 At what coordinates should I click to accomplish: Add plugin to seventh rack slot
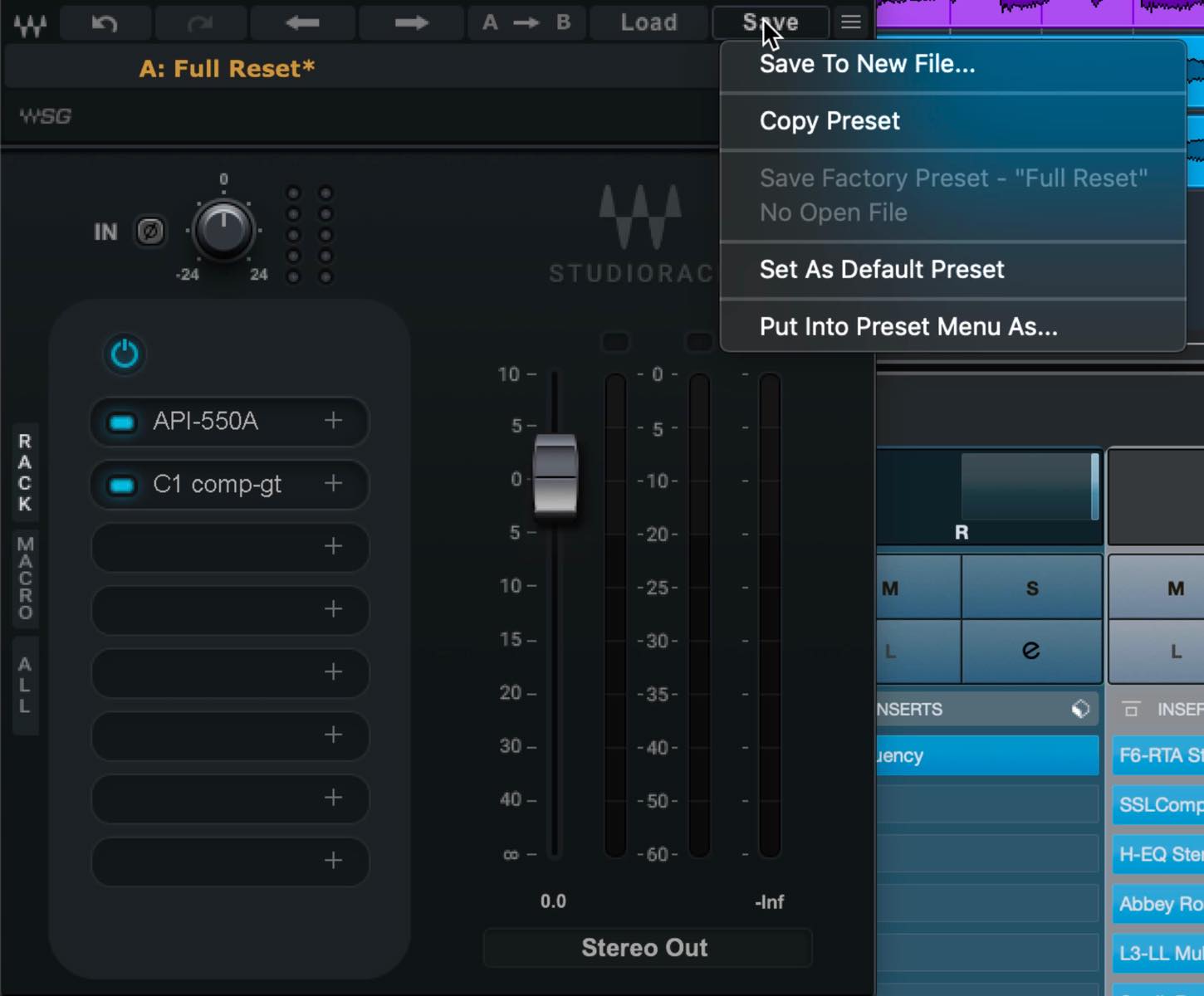point(333,798)
